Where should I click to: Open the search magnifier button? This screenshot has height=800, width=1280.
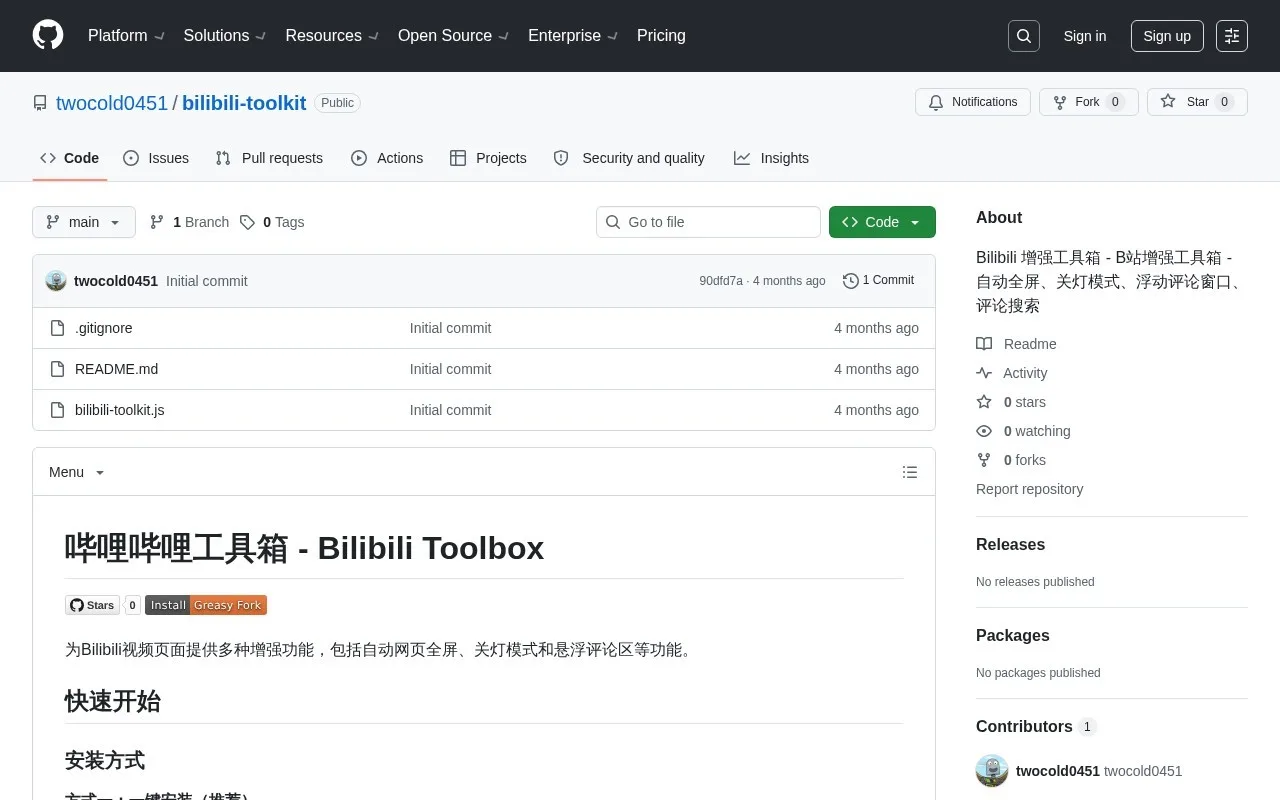click(x=1024, y=36)
